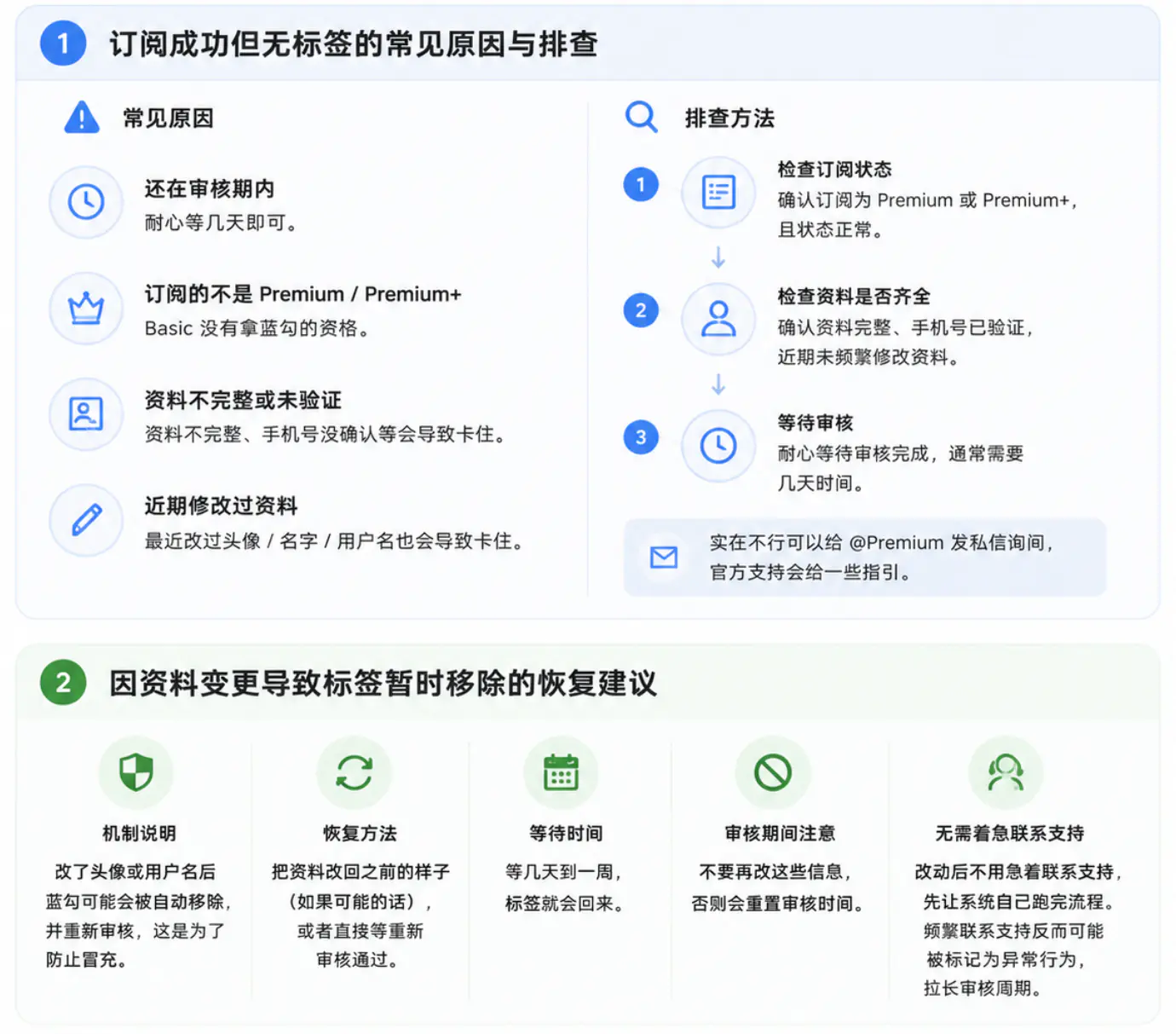
Task: Click the text 近期未频繁修改资料。
Action: point(871,356)
